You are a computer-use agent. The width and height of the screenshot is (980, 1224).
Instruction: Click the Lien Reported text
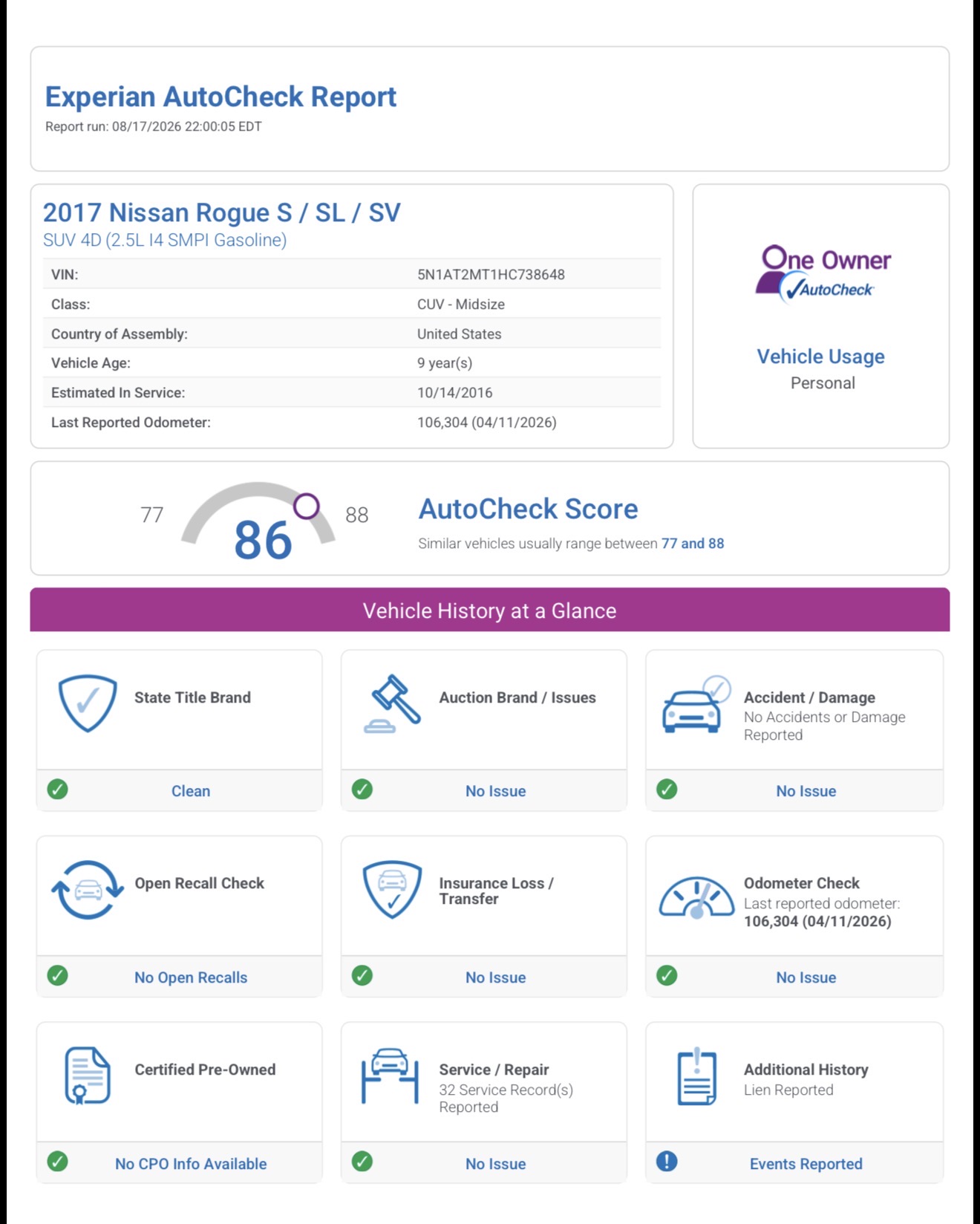click(x=788, y=1090)
